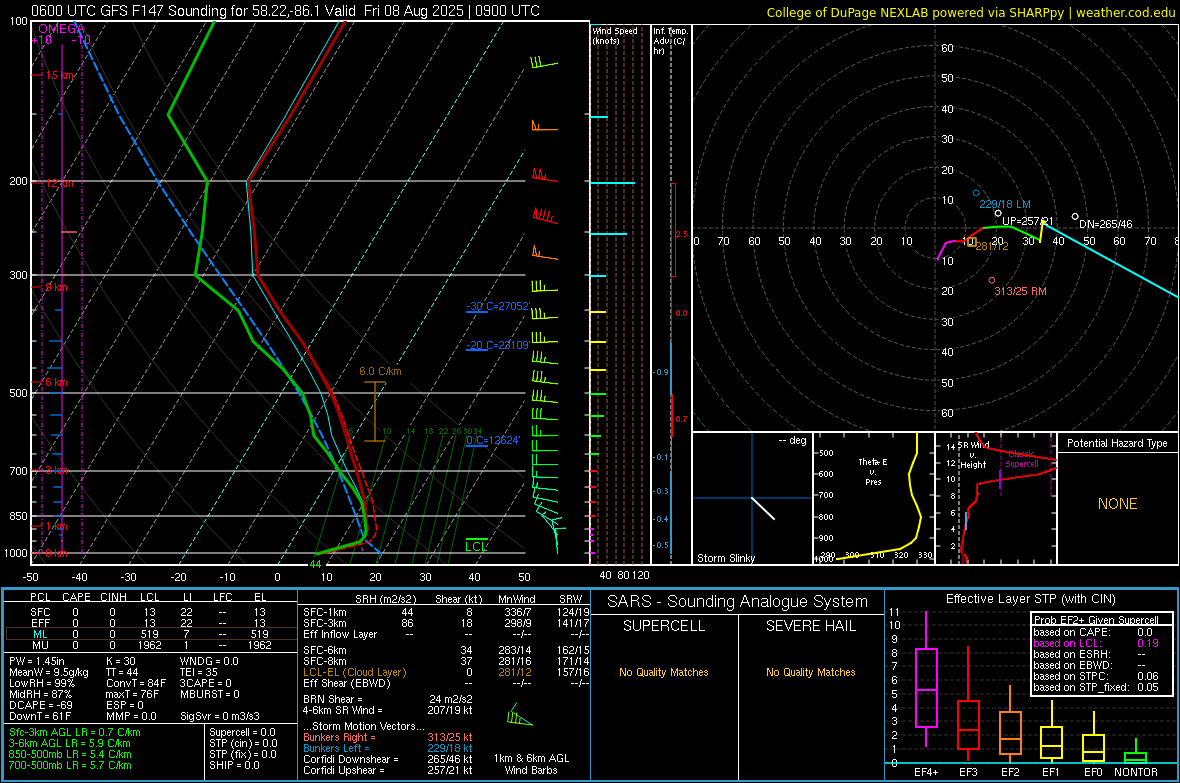This screenshot has width=1180, height=783.
Task: Click the SARS - Sounding Analogue System header
Action: 738,602
